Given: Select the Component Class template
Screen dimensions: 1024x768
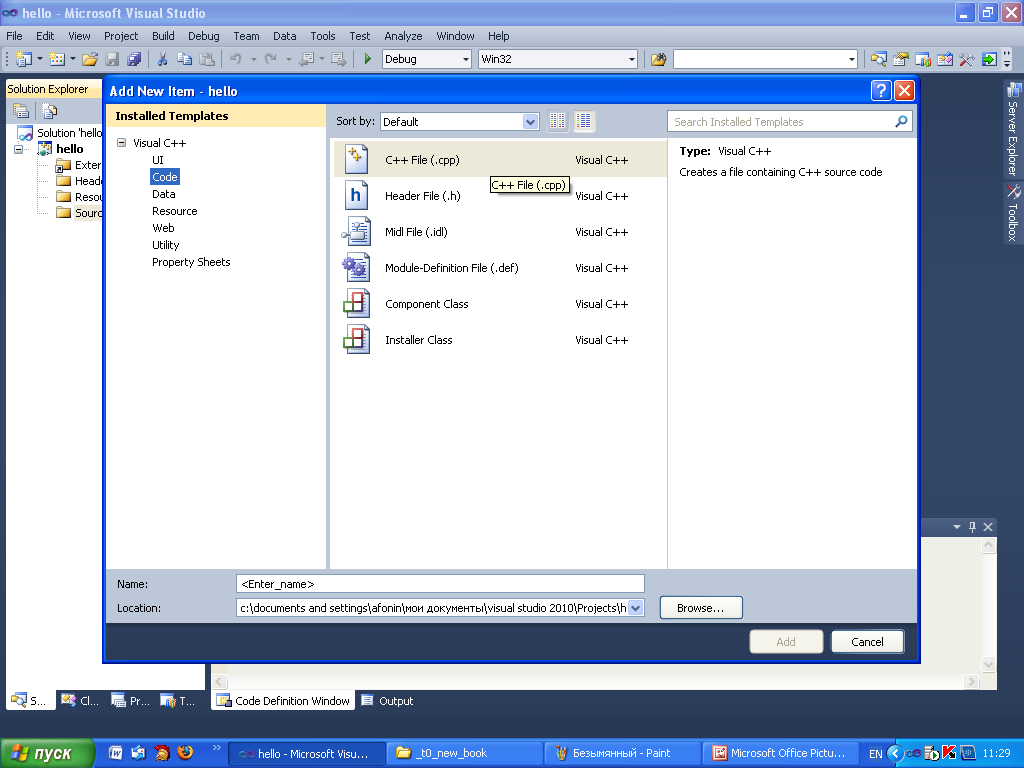Looking at the screenshot, I should pyautogui.click(x=500, y=304).
